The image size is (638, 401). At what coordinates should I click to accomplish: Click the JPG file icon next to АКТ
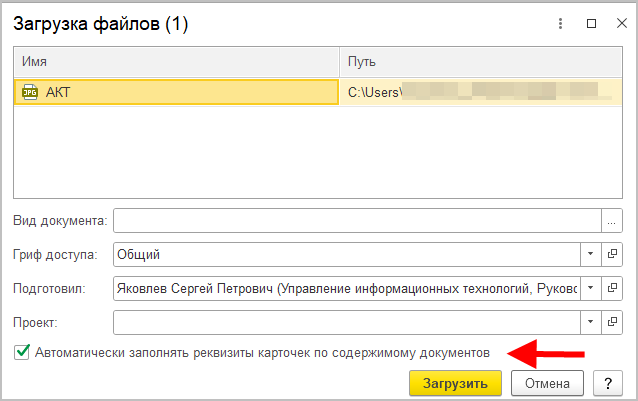29,92
